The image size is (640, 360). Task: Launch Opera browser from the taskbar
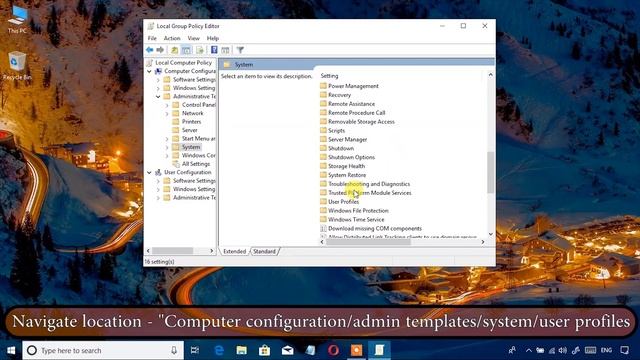click(333, 350)
